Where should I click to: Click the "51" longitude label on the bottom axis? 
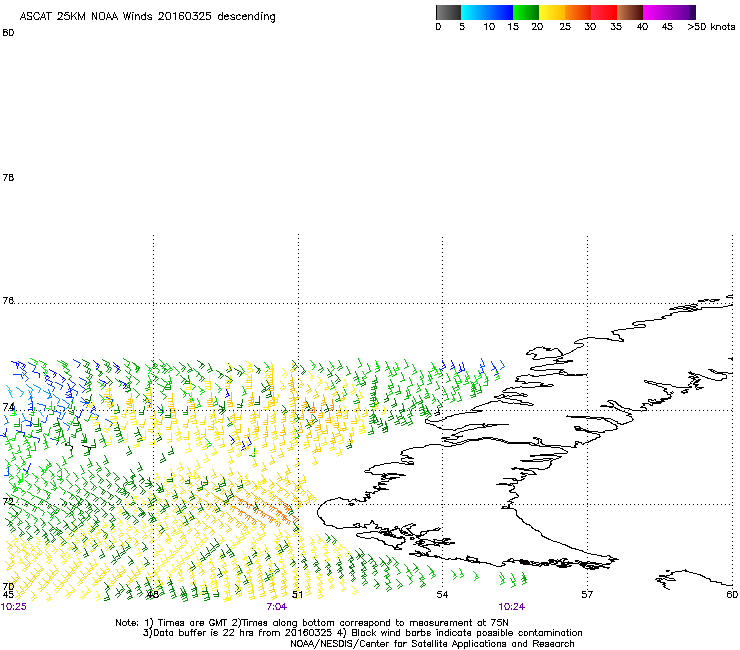(x=297, y=595)
